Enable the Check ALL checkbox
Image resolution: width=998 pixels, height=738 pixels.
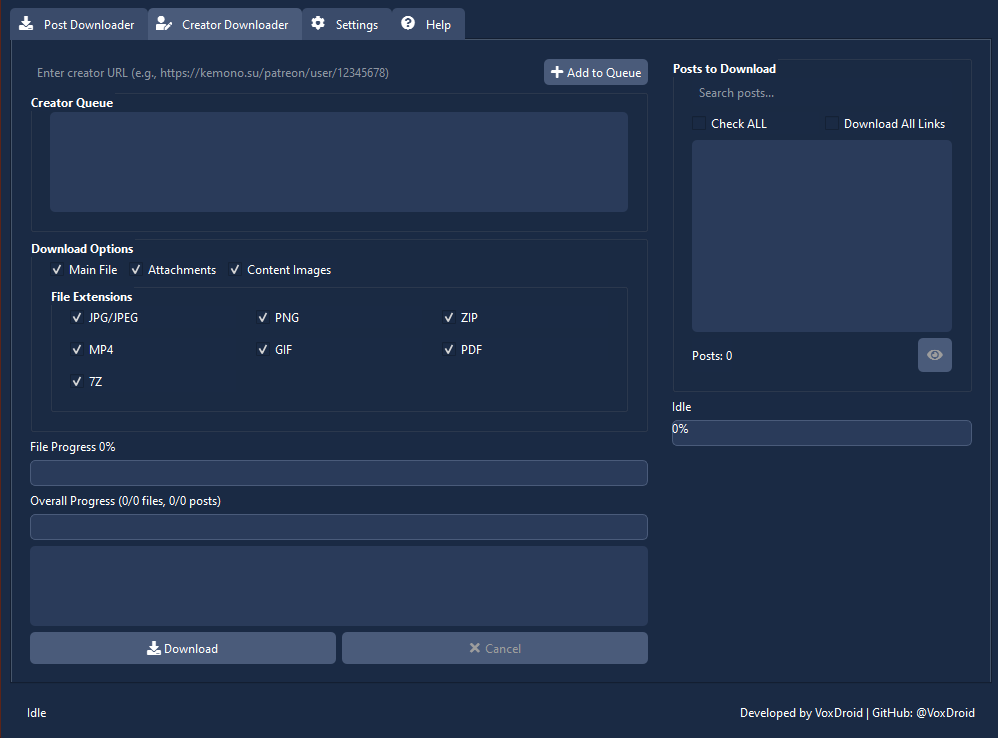[697, 122]
